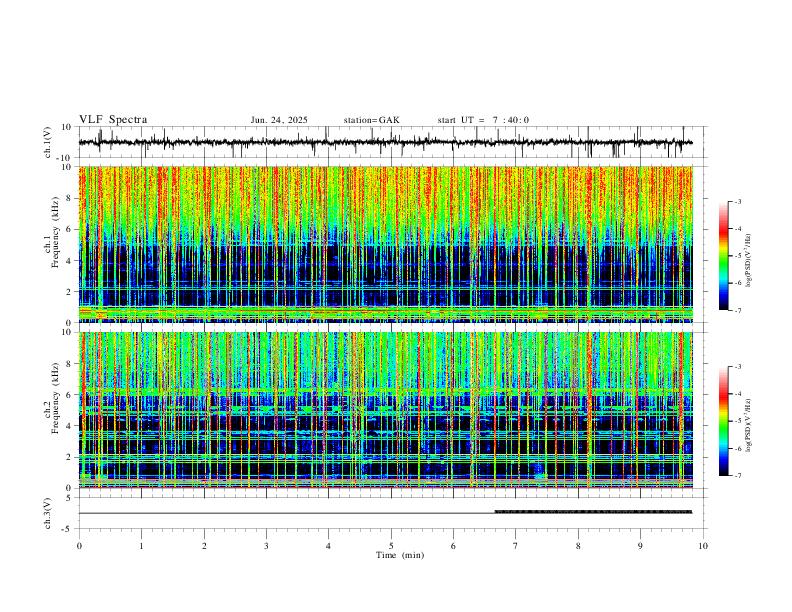Viewport: 792px width, 612px height.
Task: Click the ch.3 flat signal trace
Action: [x=385, y=513]
